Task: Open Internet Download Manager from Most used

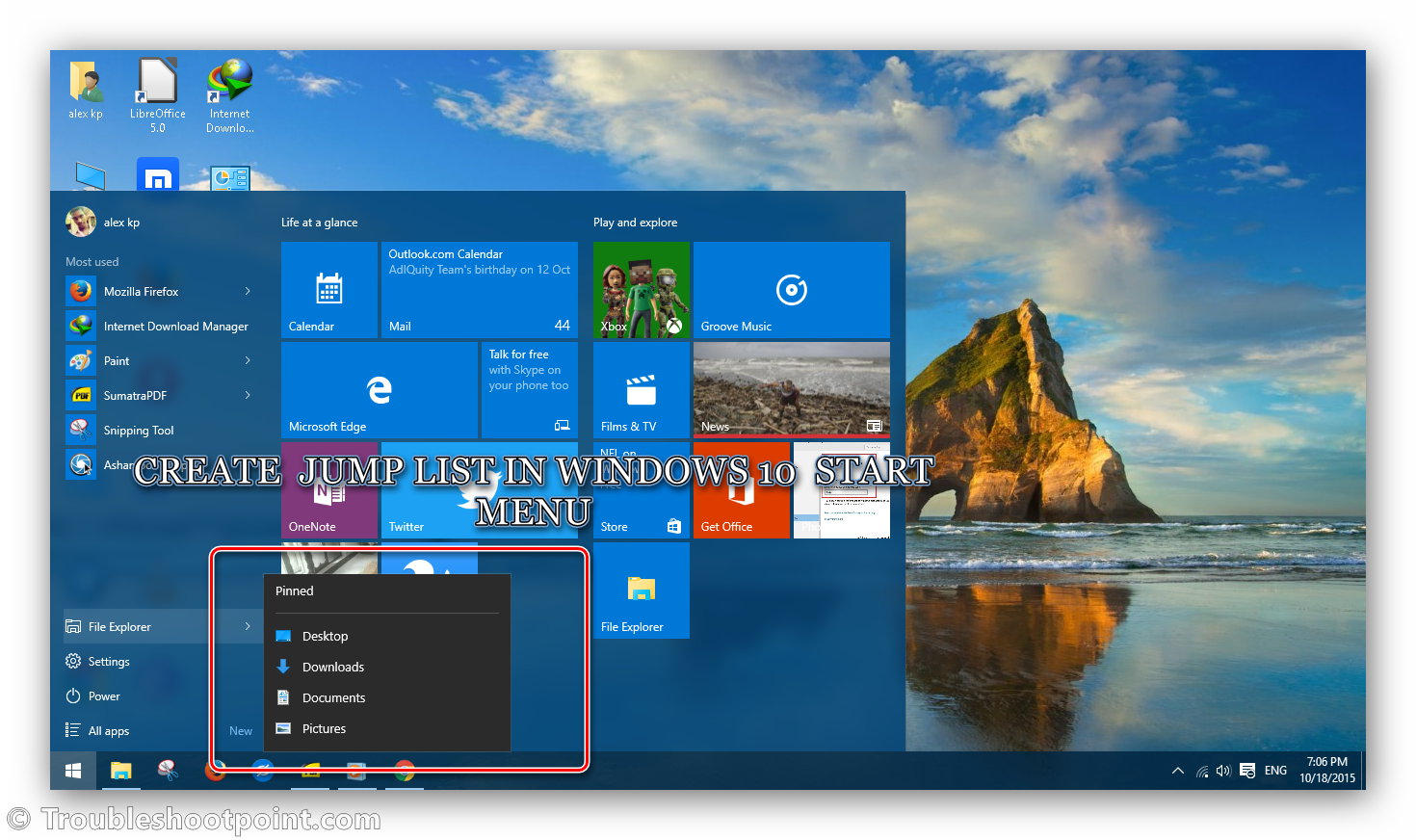Action: coord(162,326)
